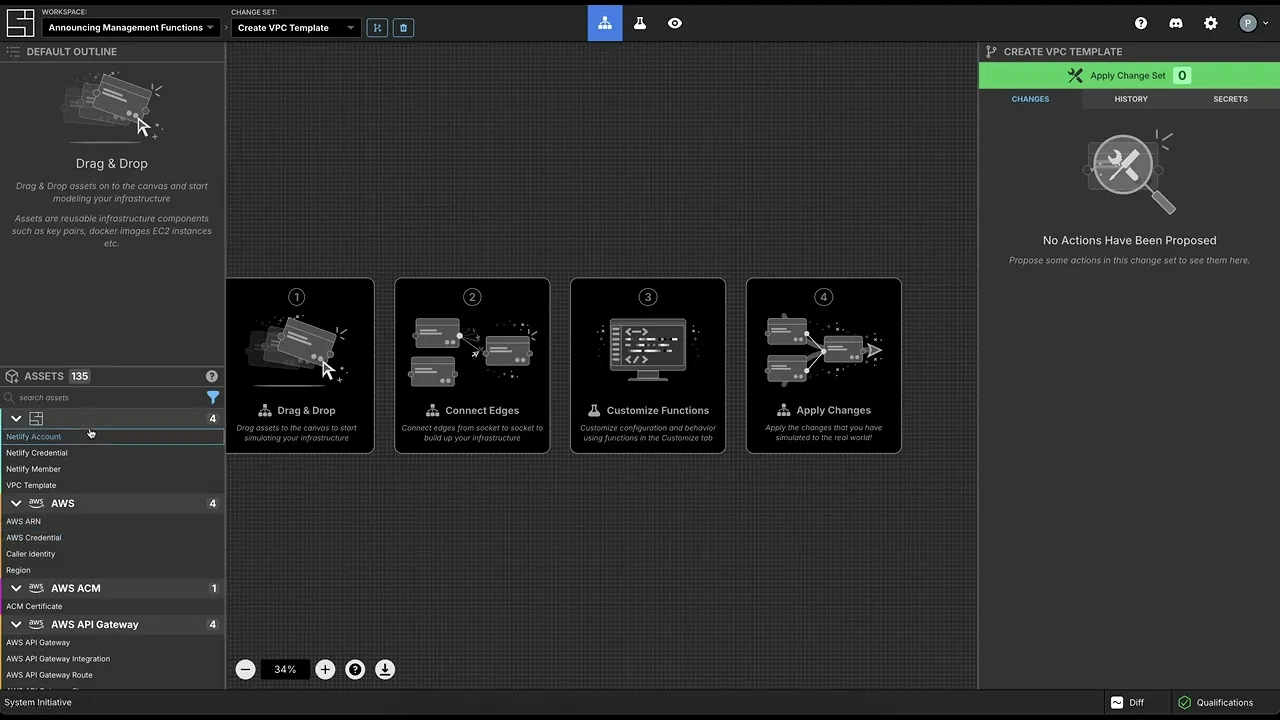Click the search assets input field
Image resolution: width=1280 pixels, height=720 pixels.
(105, 397)
